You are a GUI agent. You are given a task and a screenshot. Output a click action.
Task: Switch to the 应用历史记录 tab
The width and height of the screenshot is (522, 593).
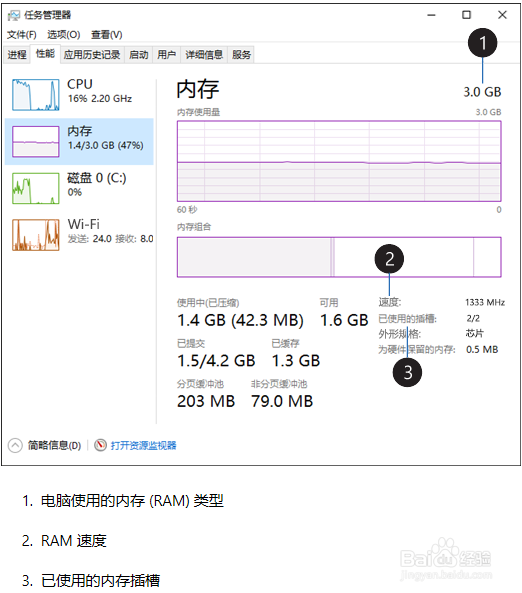tap(92, 55)
